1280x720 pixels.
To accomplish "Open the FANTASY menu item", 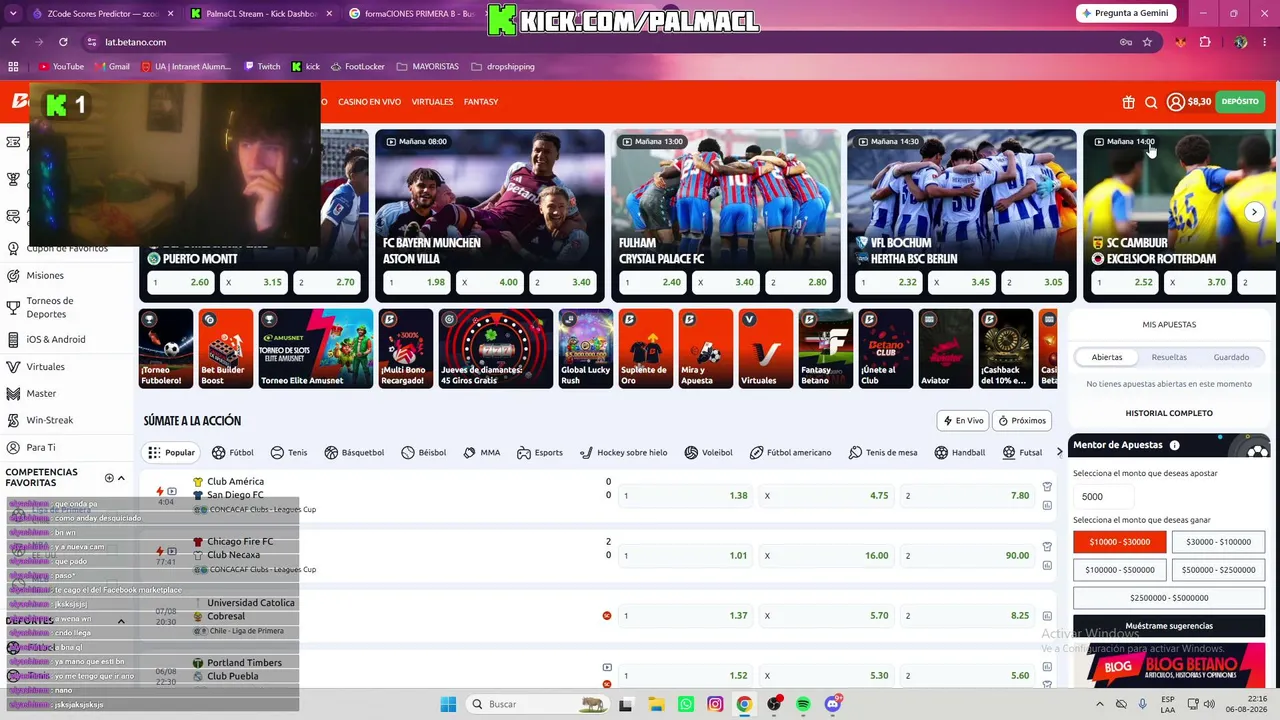I will (481, 102).
